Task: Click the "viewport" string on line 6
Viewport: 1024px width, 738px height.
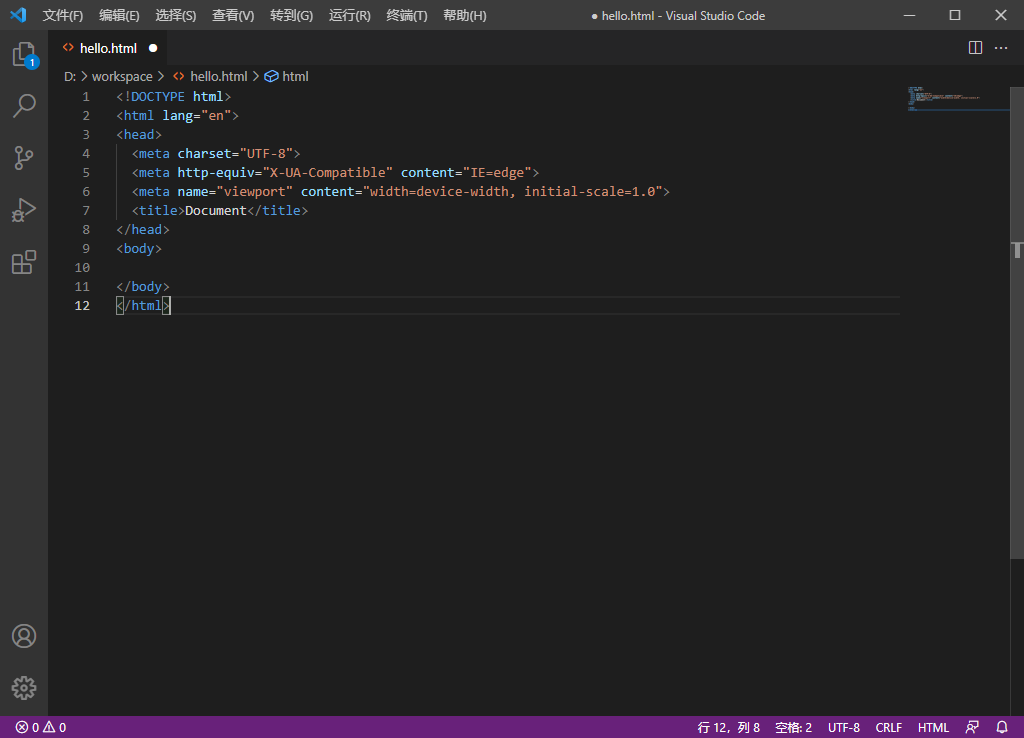Action: (255, 191)
